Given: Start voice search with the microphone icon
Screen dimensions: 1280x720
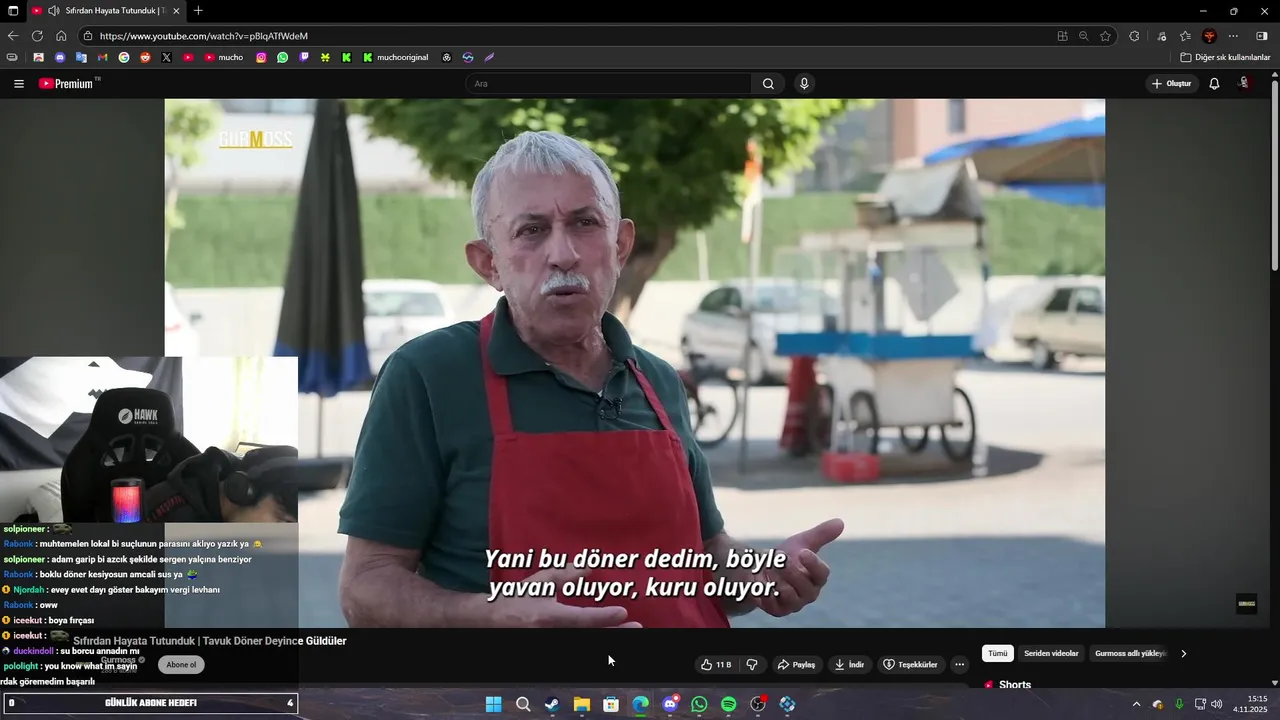Looking at the screenshot, I should [x=804, y=84].
